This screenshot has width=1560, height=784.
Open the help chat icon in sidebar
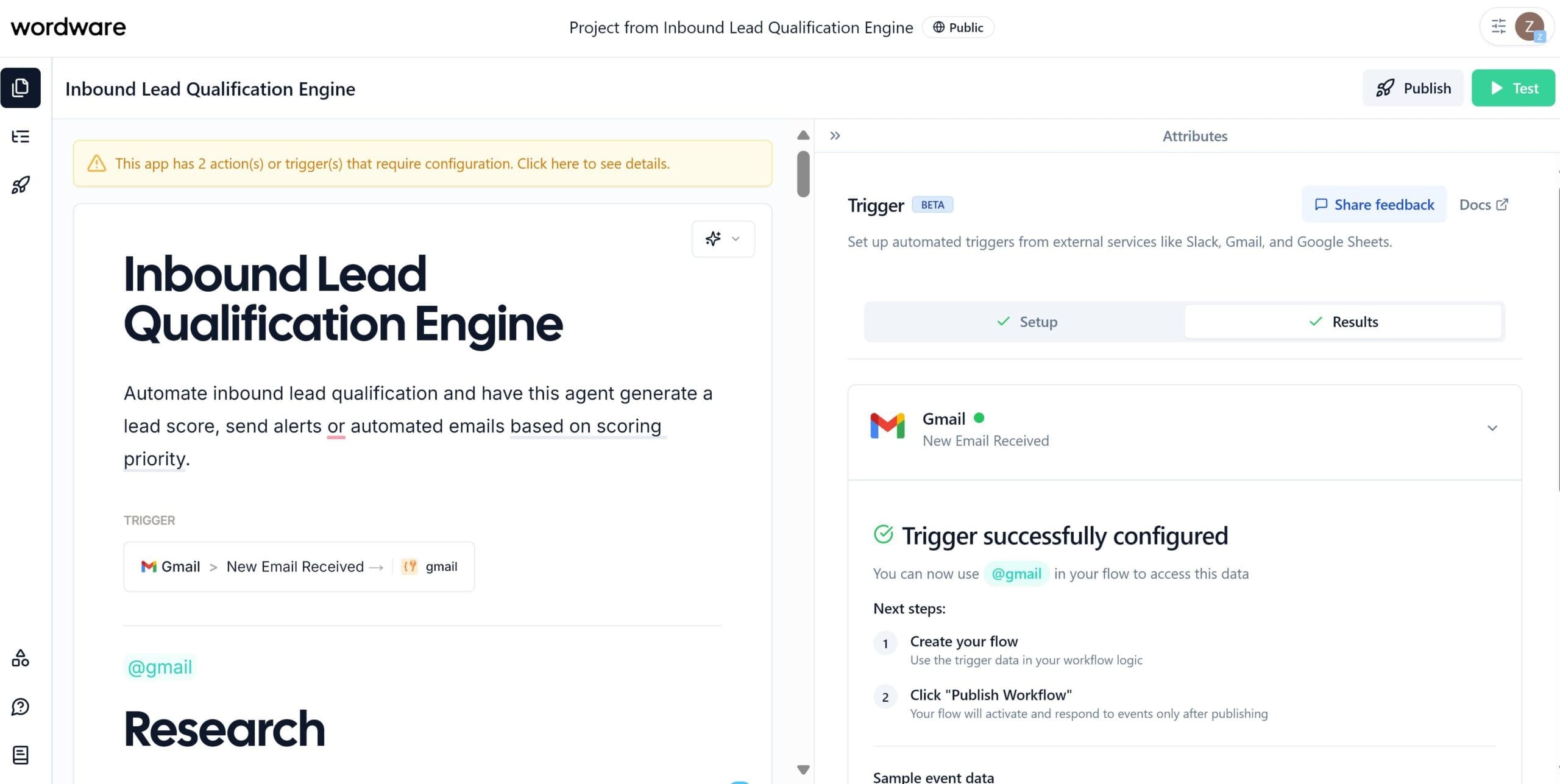[20, 707]
